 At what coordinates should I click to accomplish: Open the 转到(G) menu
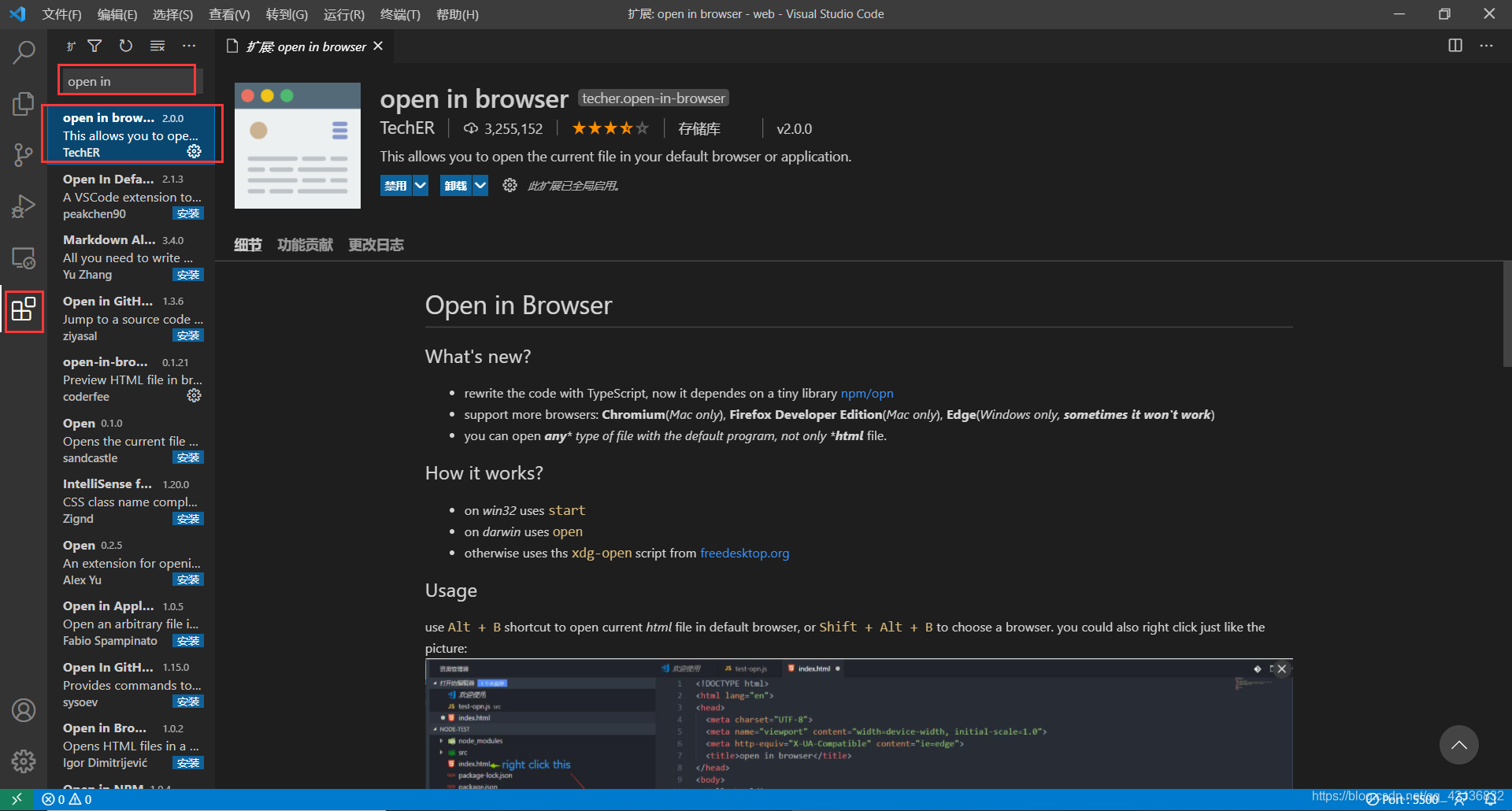tap(287, 14)
